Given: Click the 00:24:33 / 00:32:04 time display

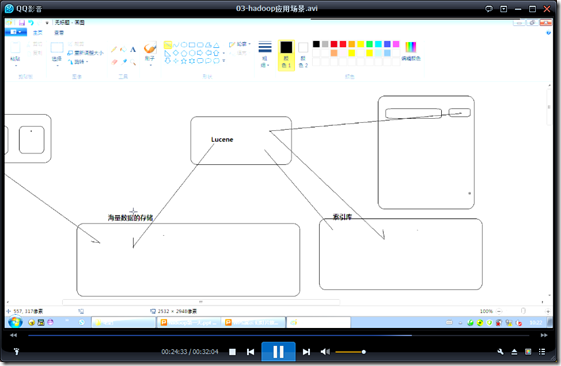Looking at the screenshot, I should point(190,352).
